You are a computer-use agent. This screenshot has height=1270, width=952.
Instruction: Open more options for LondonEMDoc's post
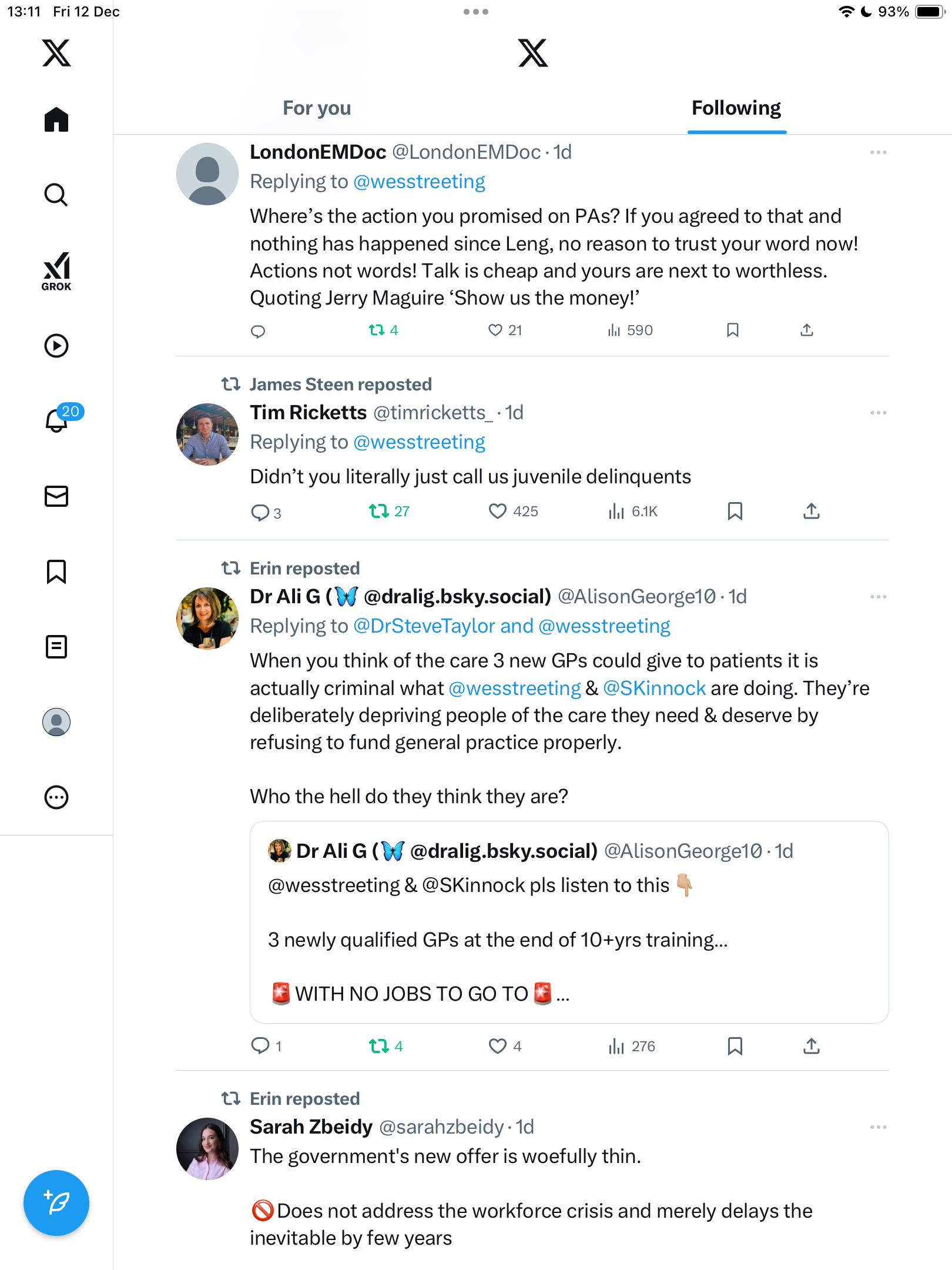coord(878,153)
